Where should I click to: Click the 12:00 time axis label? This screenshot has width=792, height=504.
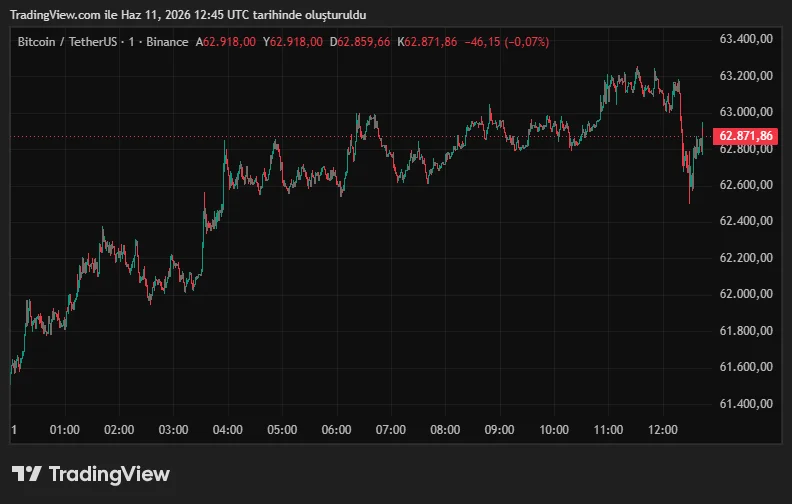click(663, 430)
